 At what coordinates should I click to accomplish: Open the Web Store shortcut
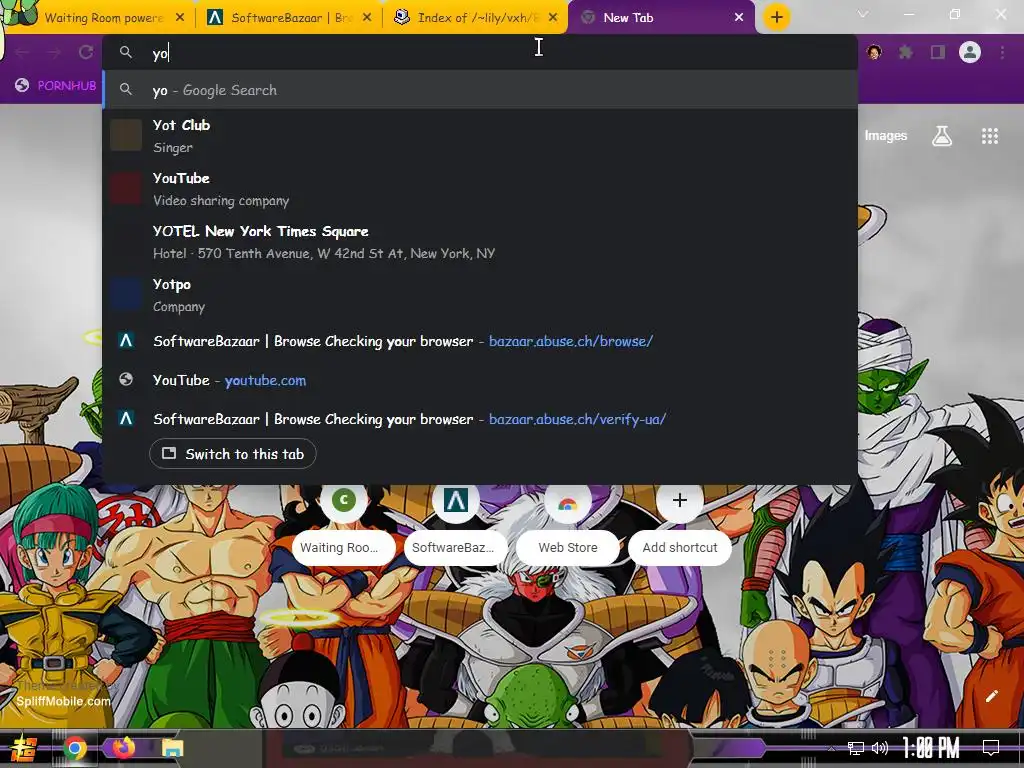(568, 524)
